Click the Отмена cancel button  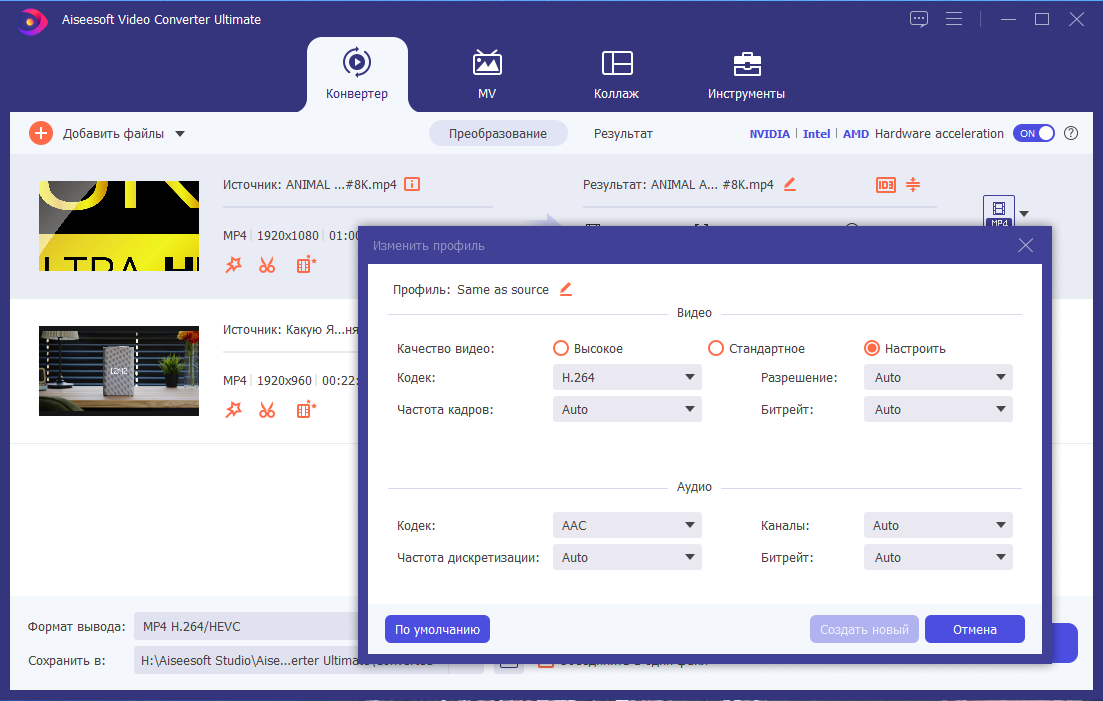974,629
